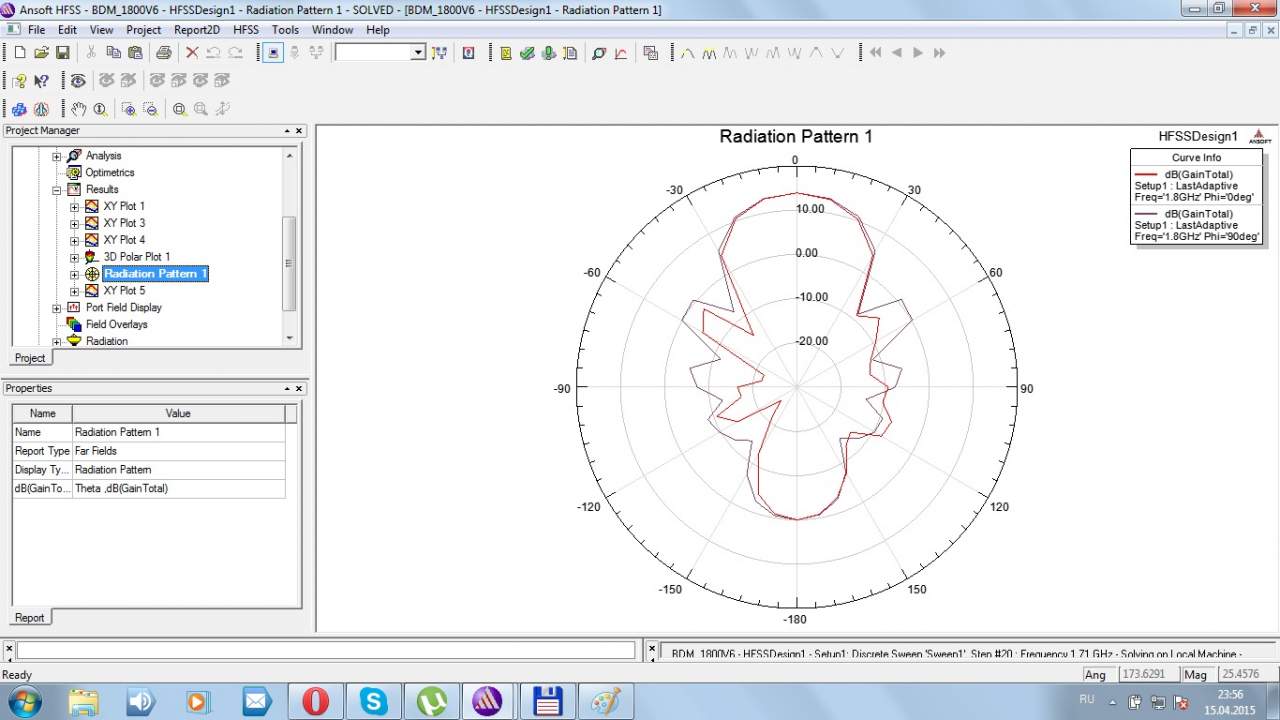Click the Open folder toolbar icon
Image resolution: width=1280 pixels, height=720 pixels.
click(41, 53)
